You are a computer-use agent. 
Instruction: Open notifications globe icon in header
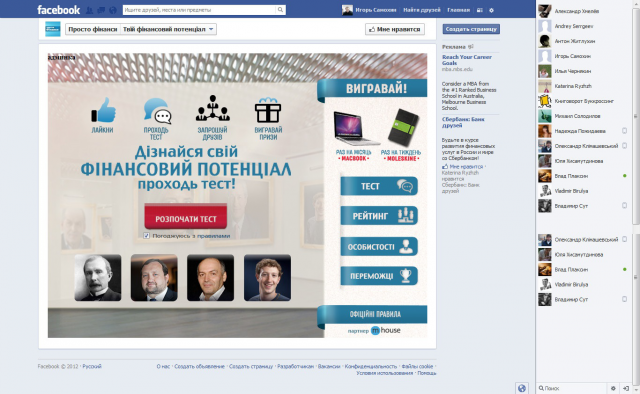point(113,10)
